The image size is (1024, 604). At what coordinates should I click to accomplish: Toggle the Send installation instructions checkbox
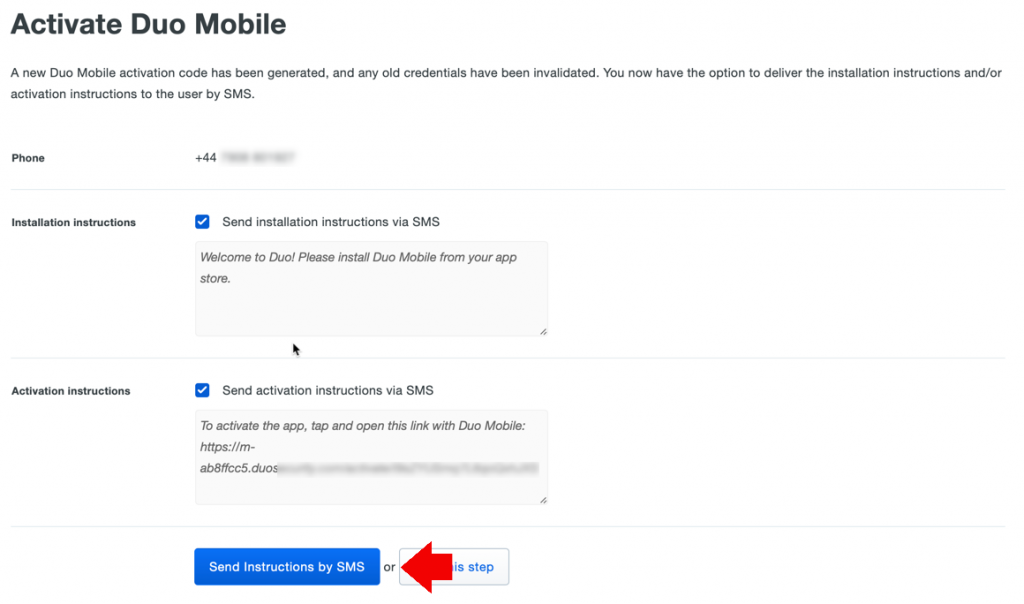click(203, 222)
